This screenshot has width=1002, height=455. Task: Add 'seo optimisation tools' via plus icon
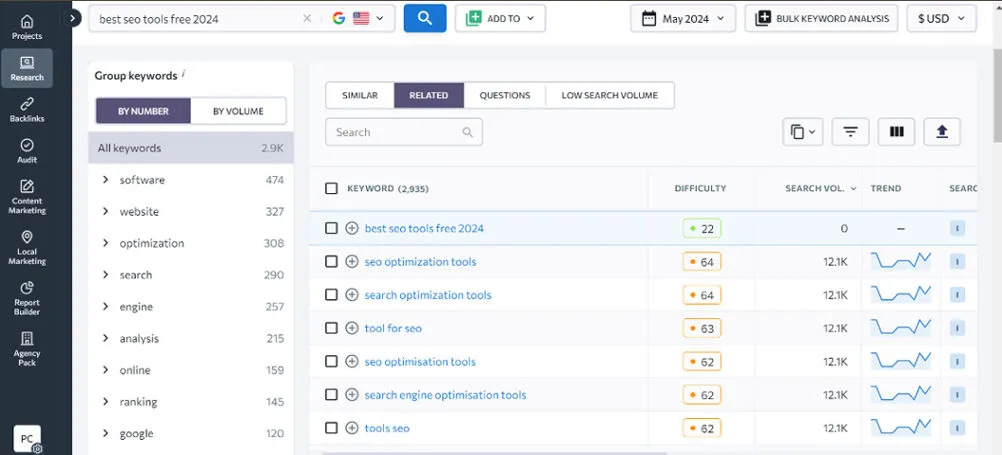[x=351, y=361]
